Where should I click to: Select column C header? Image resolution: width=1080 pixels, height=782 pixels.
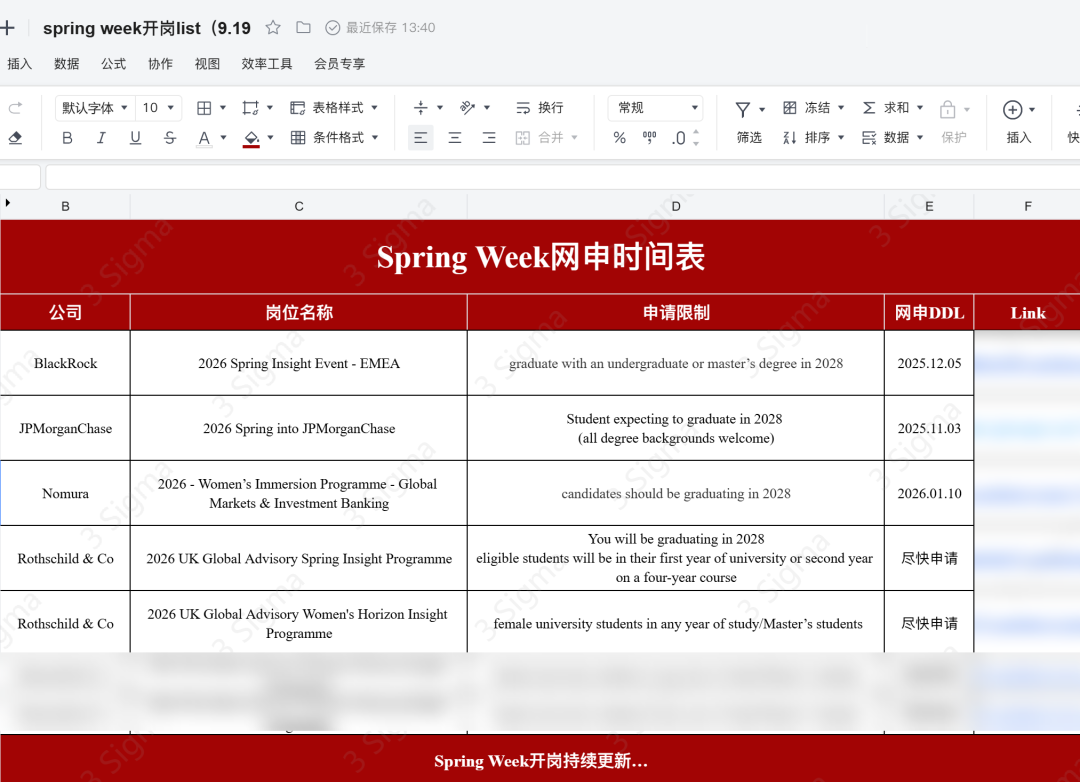pyautogui.click(x=299, y=206)
